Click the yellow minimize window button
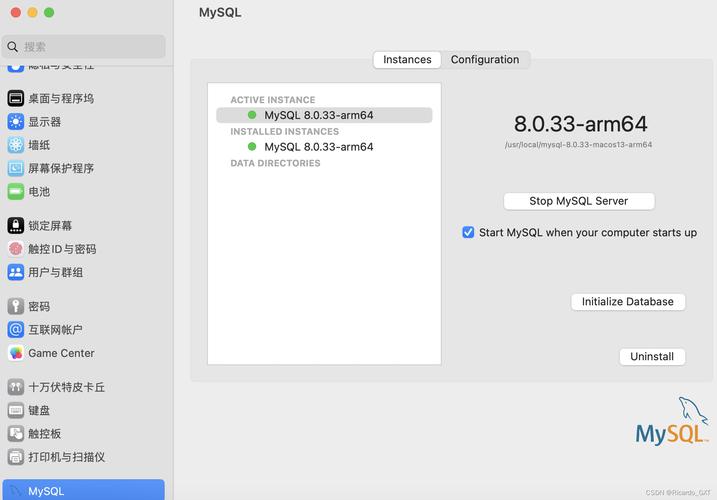Image resolution: width=717 pixels, height=500 pixels. [32, 12]
